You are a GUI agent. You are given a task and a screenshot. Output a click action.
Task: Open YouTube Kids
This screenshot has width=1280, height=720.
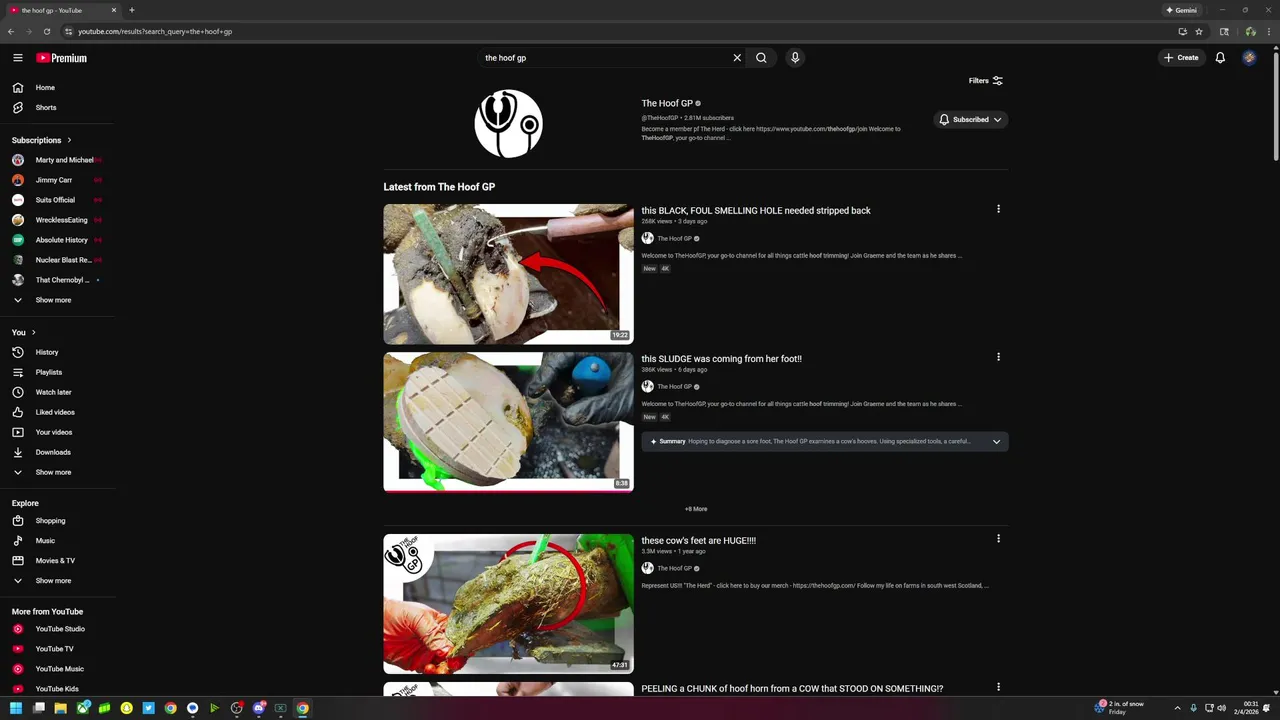click(57, 689)
